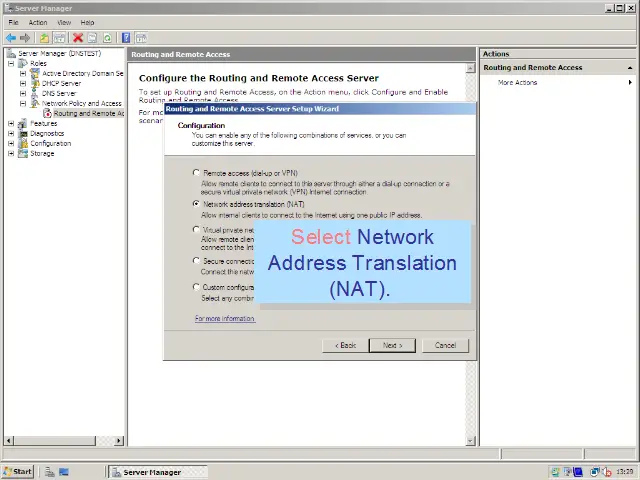Screen dimensions: 640x480
Task: Click the Start button
Action: coord(18,472)
